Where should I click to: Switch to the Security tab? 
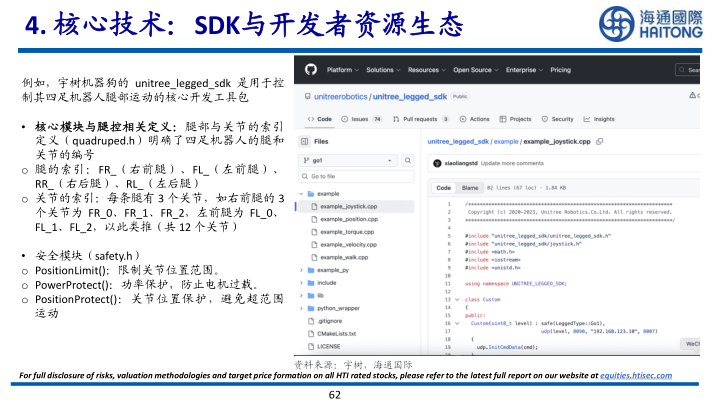click(557, 119)
